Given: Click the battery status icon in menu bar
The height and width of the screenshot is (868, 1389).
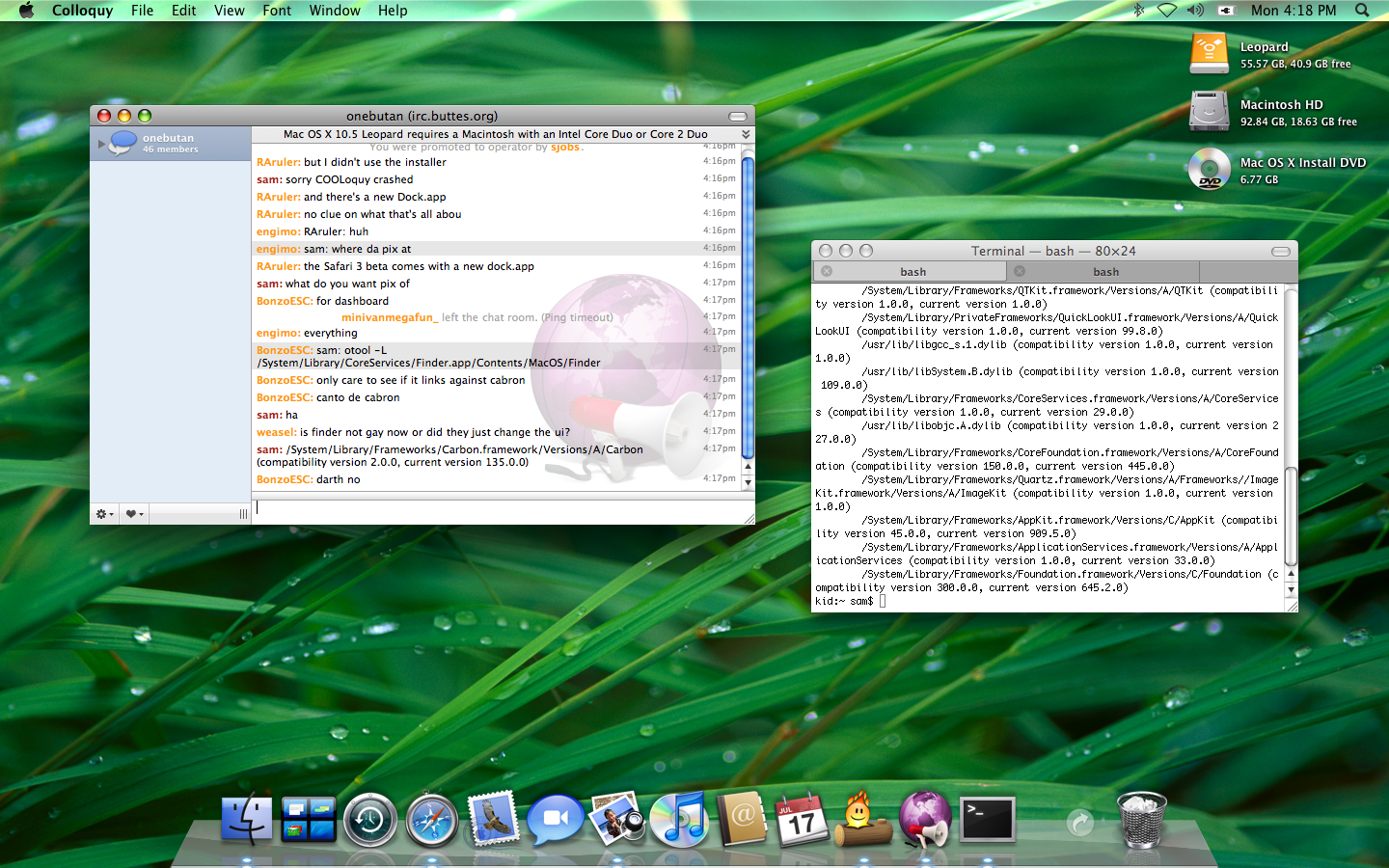Looking at the screenshot, I should (x=1226, y=11).
